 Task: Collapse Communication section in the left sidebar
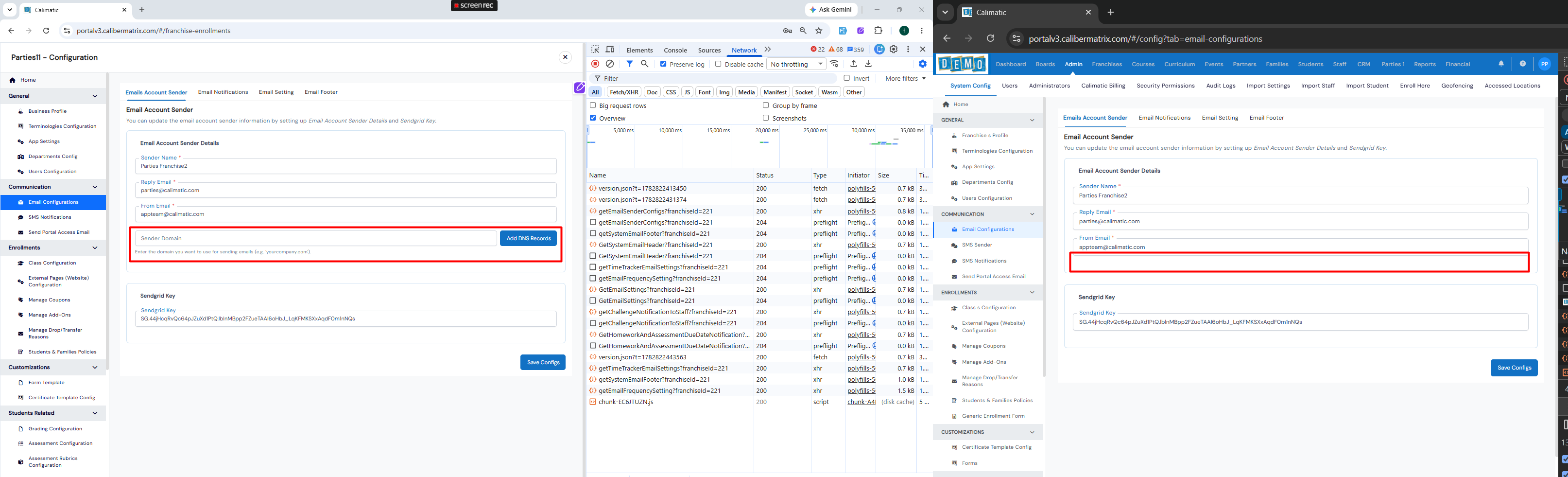(x=94, y=187)
